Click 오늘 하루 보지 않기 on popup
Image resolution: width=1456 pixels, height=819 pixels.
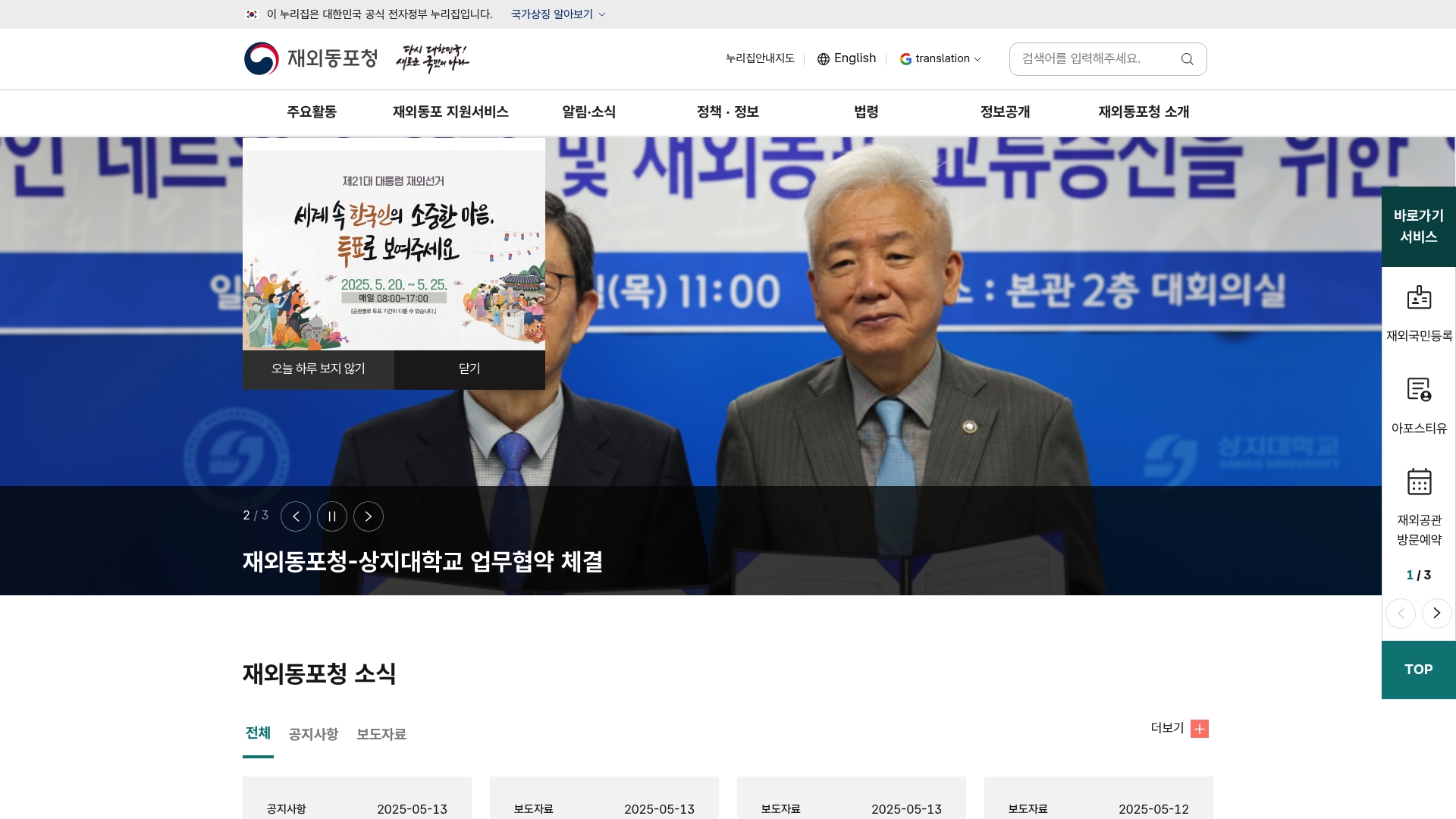click(x=318, y=369)
